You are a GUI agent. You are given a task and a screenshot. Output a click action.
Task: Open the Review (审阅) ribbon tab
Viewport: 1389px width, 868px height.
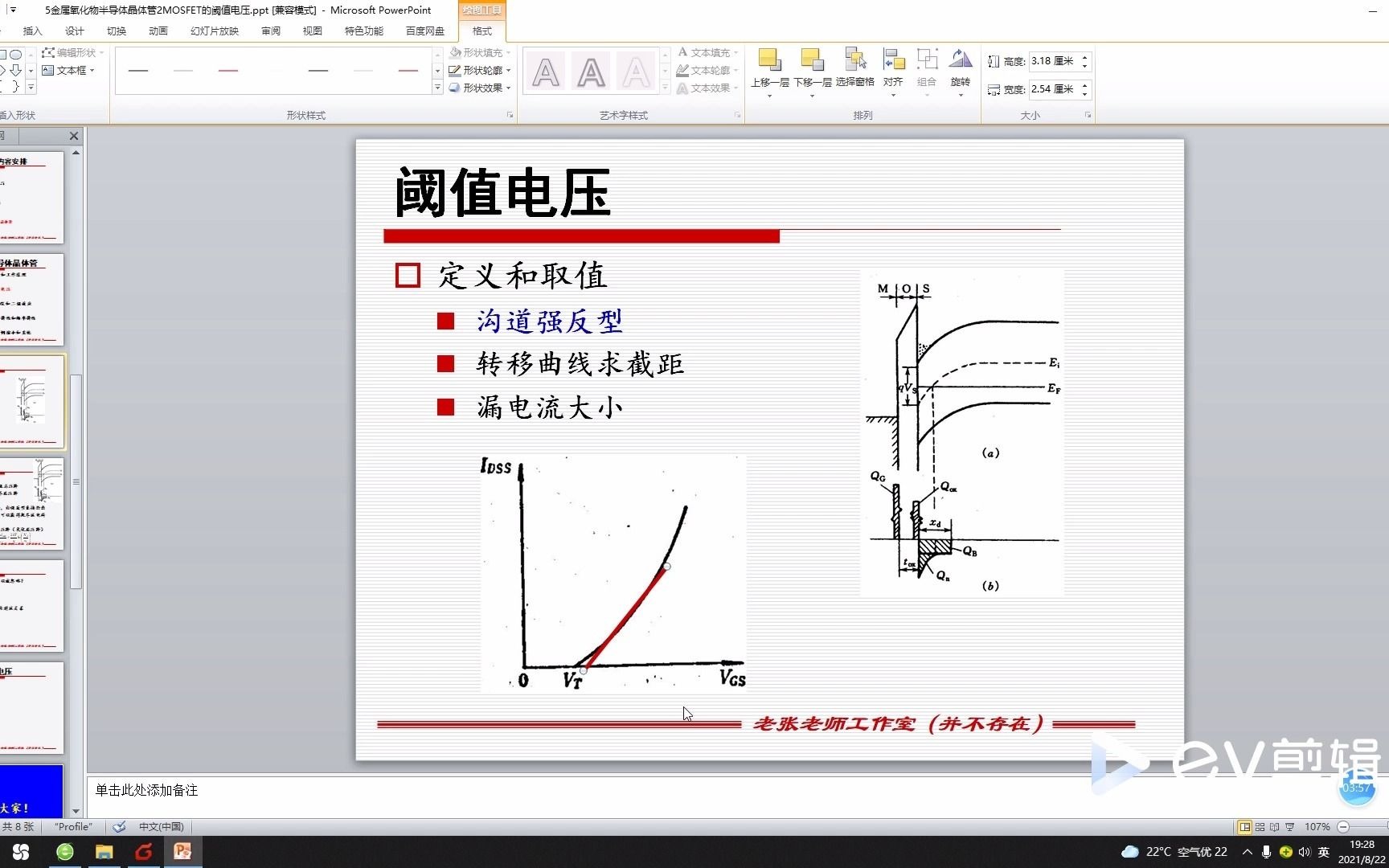click(271, 31)
